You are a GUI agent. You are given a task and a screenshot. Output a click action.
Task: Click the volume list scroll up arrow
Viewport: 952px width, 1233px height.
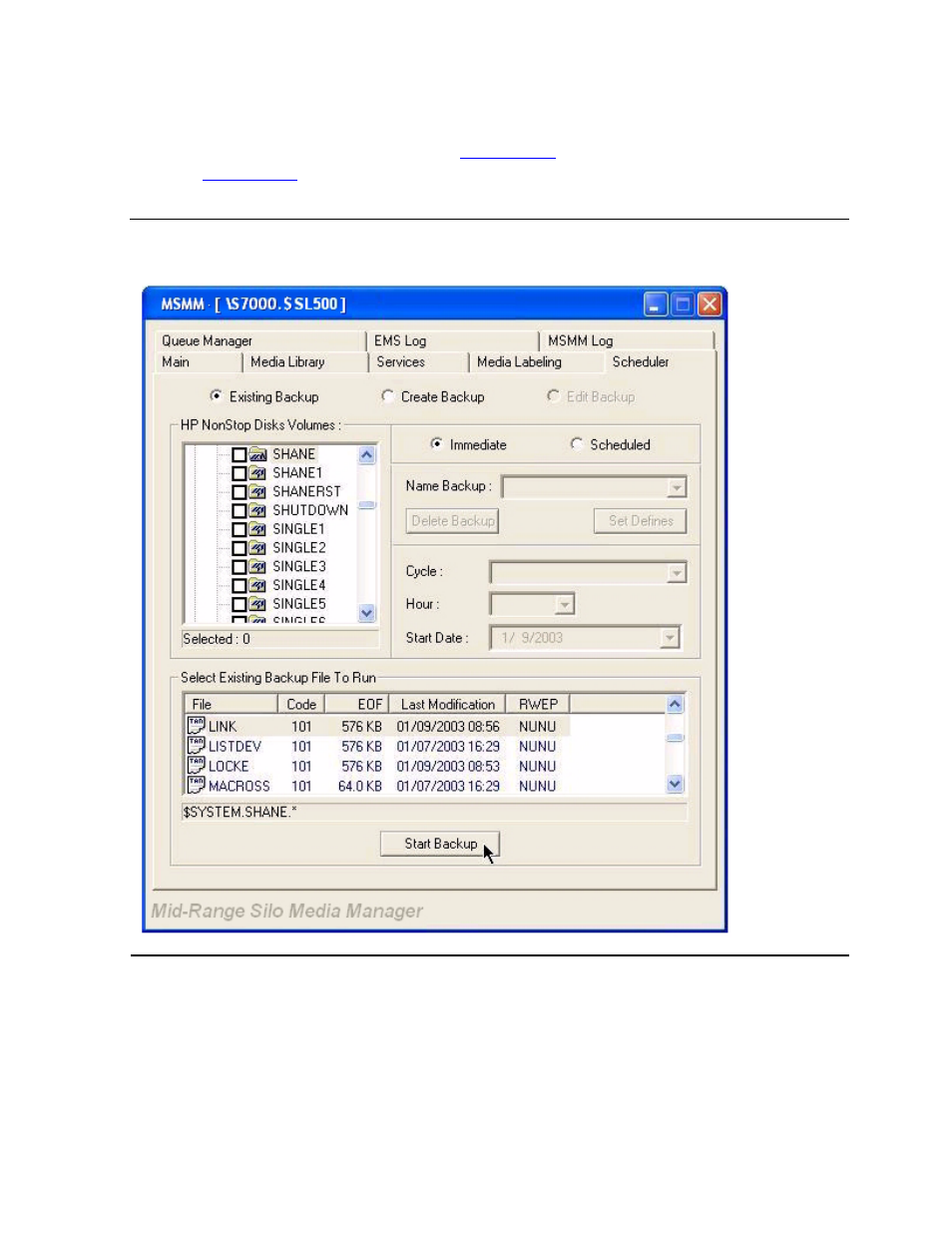[x=366, y=454]
